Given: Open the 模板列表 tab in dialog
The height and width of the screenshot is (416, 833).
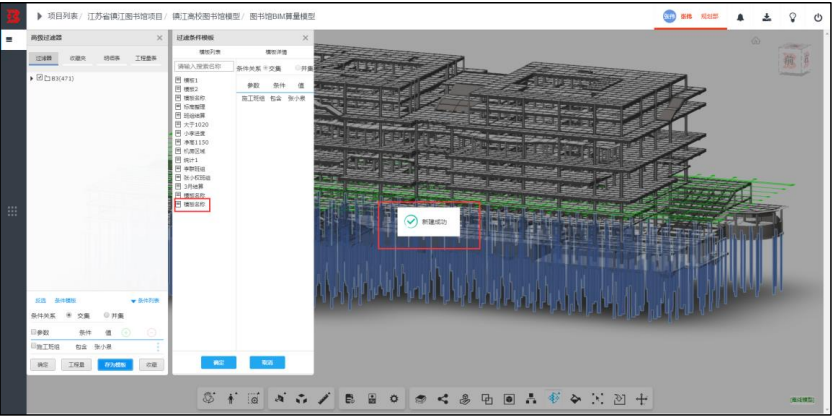Looking at the screenshot, I should tap(210, 52).
